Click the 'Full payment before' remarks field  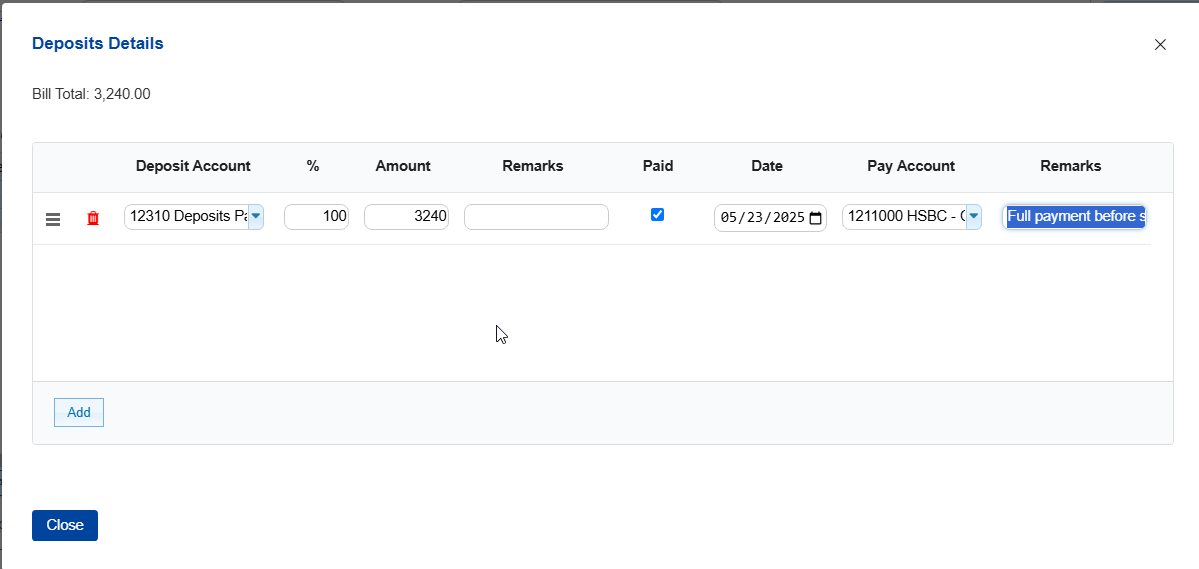(1074, 216)
